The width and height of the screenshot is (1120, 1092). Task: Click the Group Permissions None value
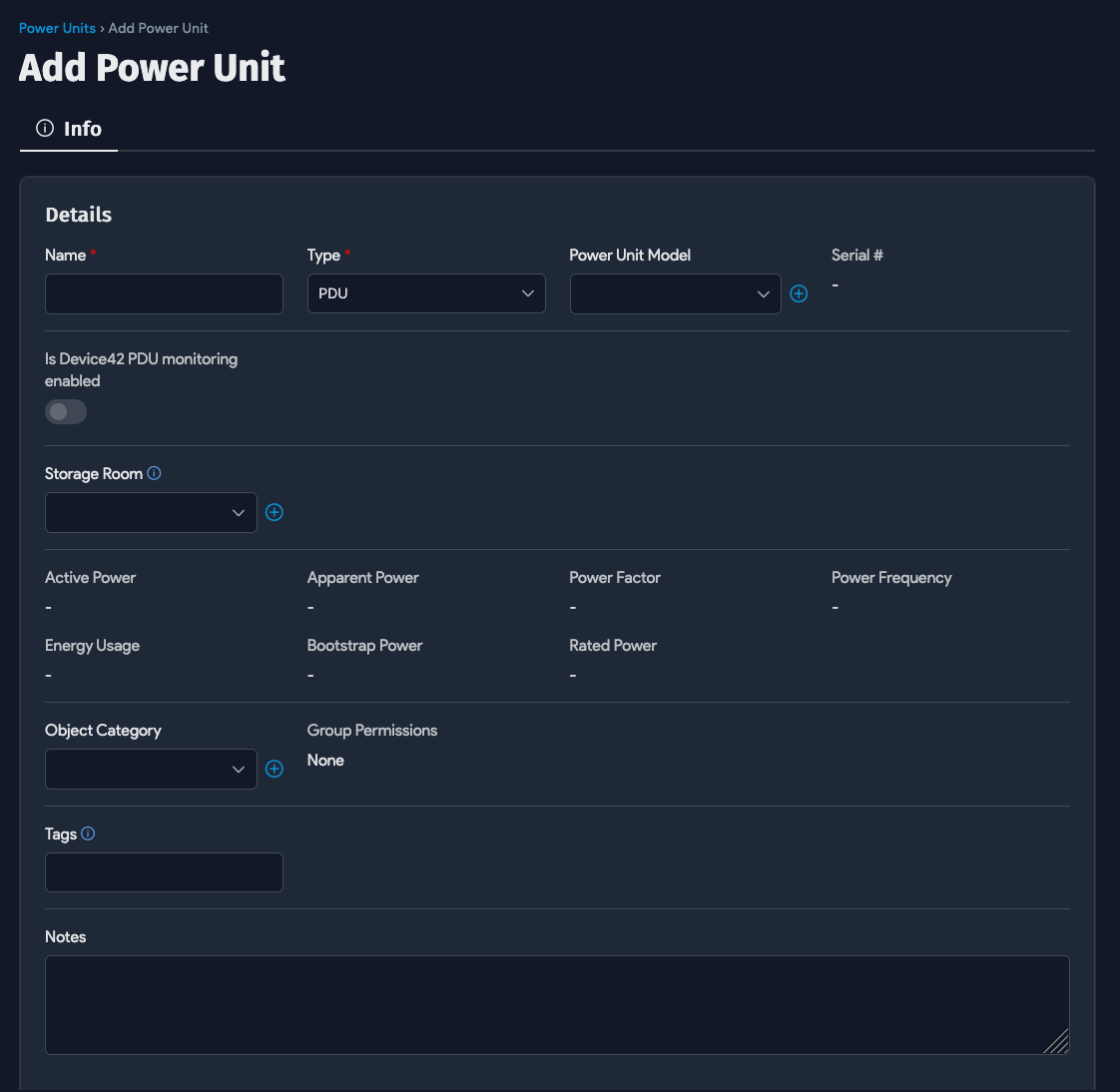(x=325, y=760)
